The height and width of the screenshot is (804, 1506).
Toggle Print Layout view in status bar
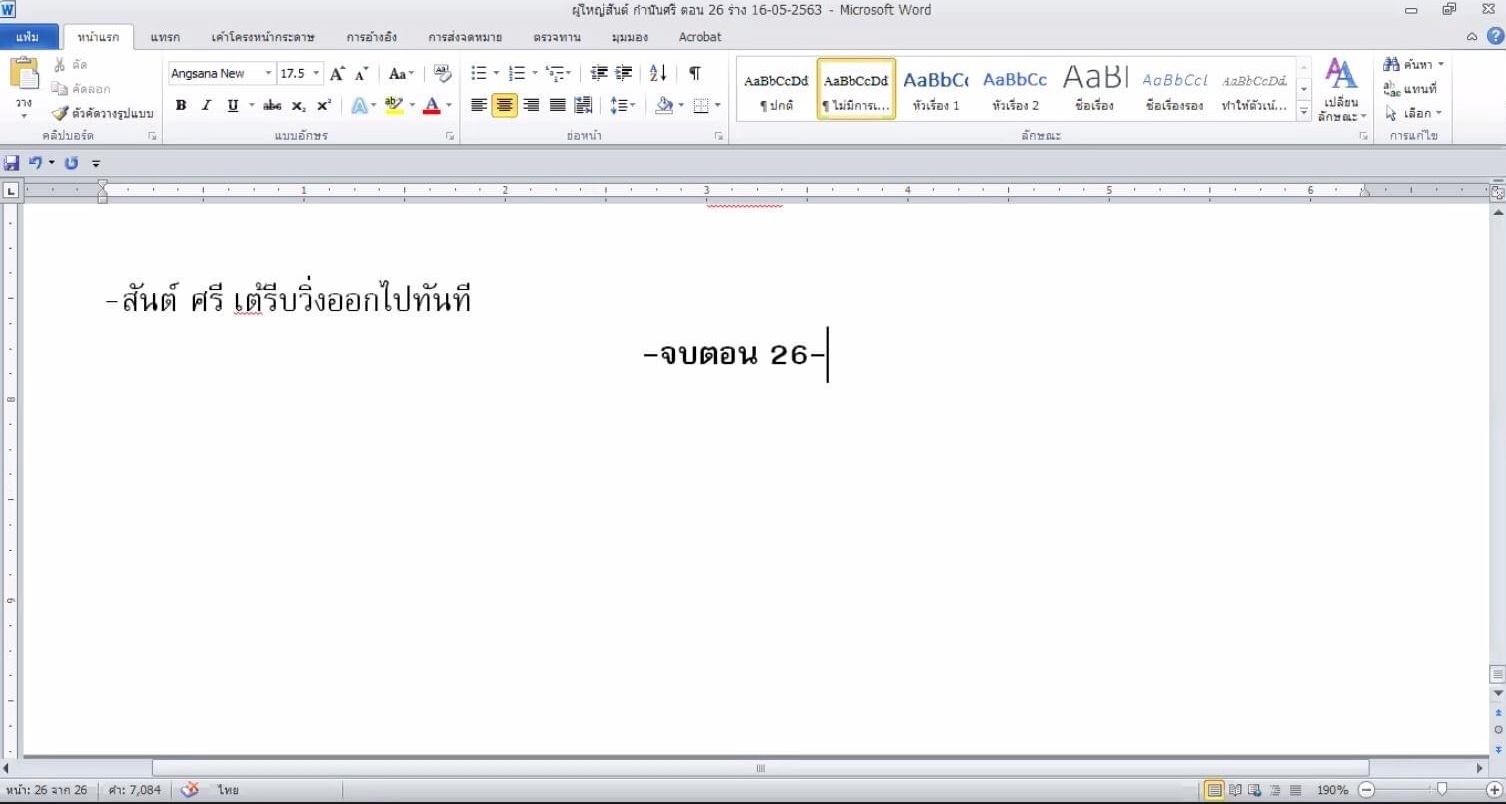[1214, 790]
